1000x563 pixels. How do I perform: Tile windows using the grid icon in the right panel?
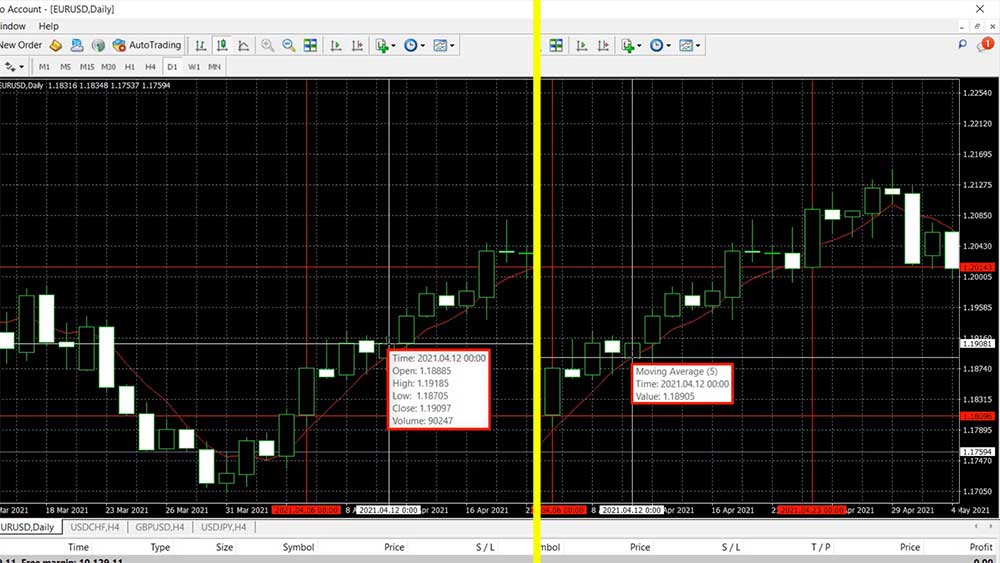click(x=556, y=45)
